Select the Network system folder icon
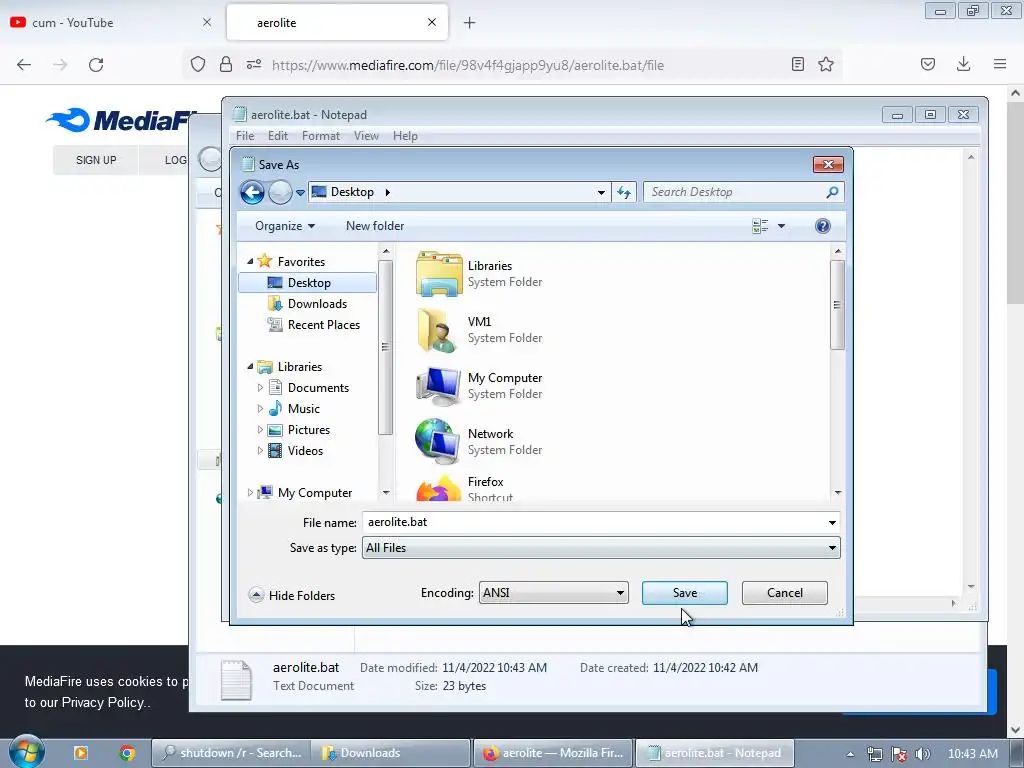The height and width of the screenshot is (768, 1024). tap(439, 442)
